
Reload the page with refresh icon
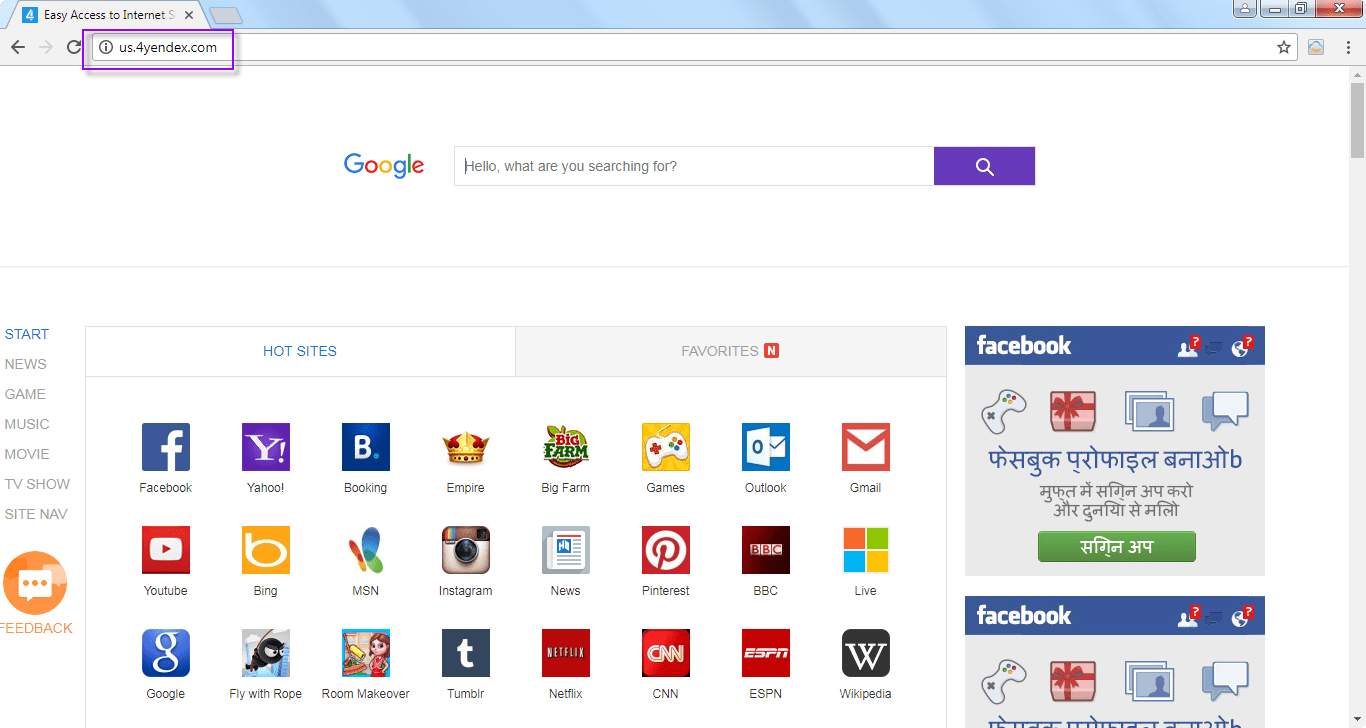pyautogui.click(x=74, y=47)
